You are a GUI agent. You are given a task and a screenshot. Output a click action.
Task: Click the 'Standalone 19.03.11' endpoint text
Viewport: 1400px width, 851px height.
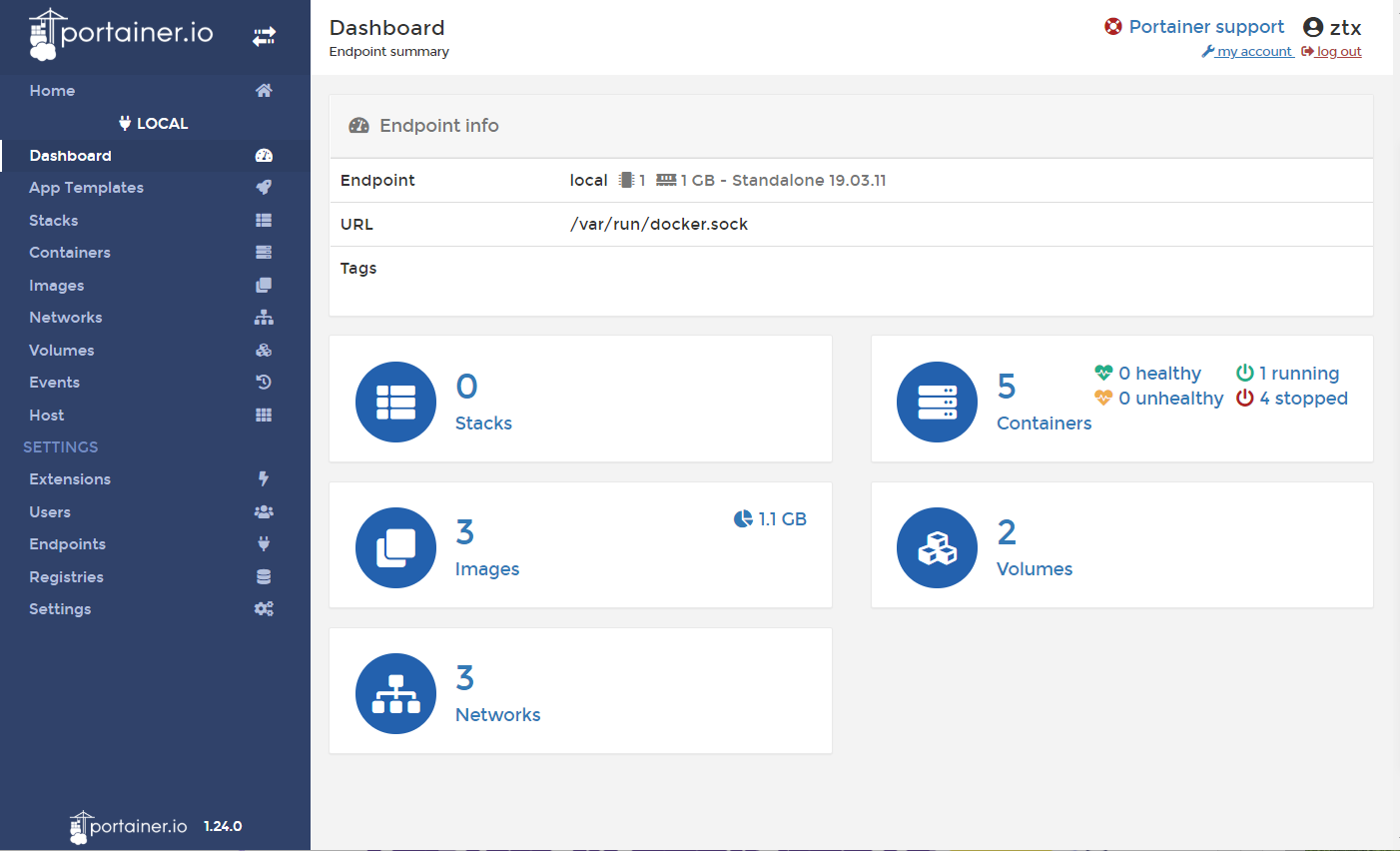[809, 181]
